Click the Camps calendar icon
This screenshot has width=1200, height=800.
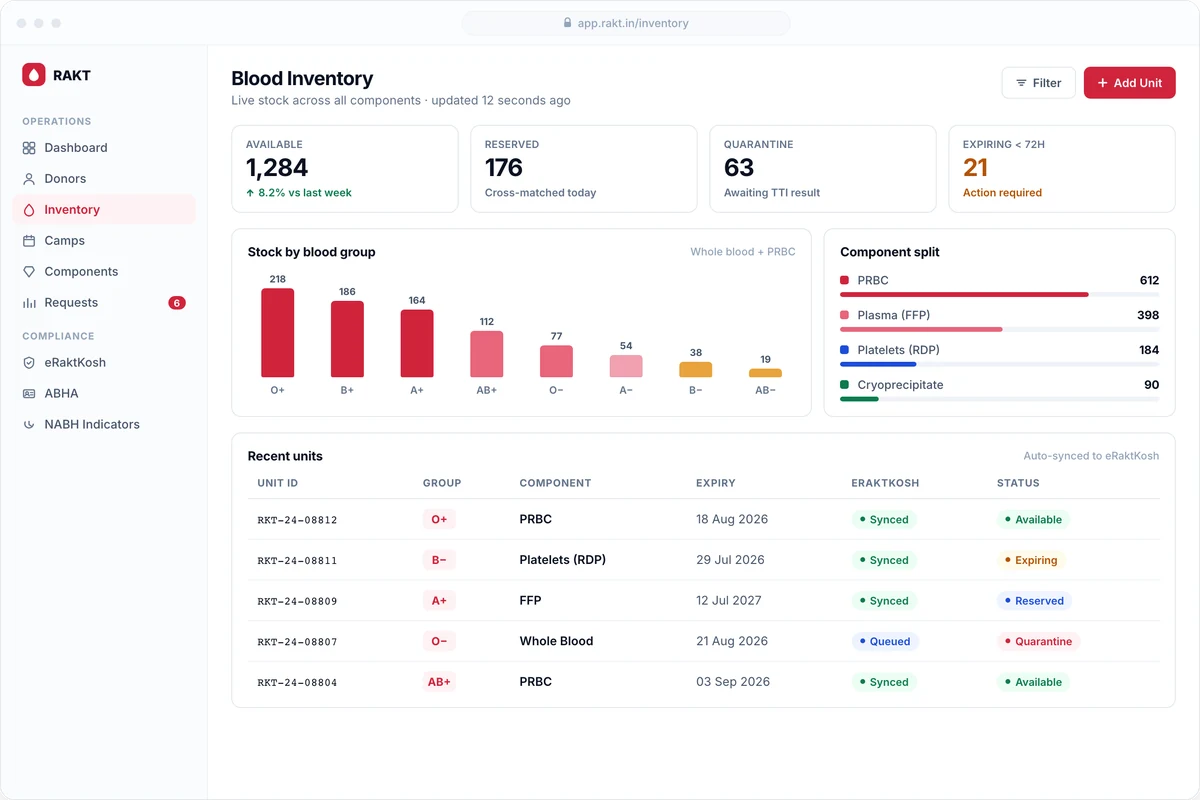pyautogui.click(x=29, y=241)
